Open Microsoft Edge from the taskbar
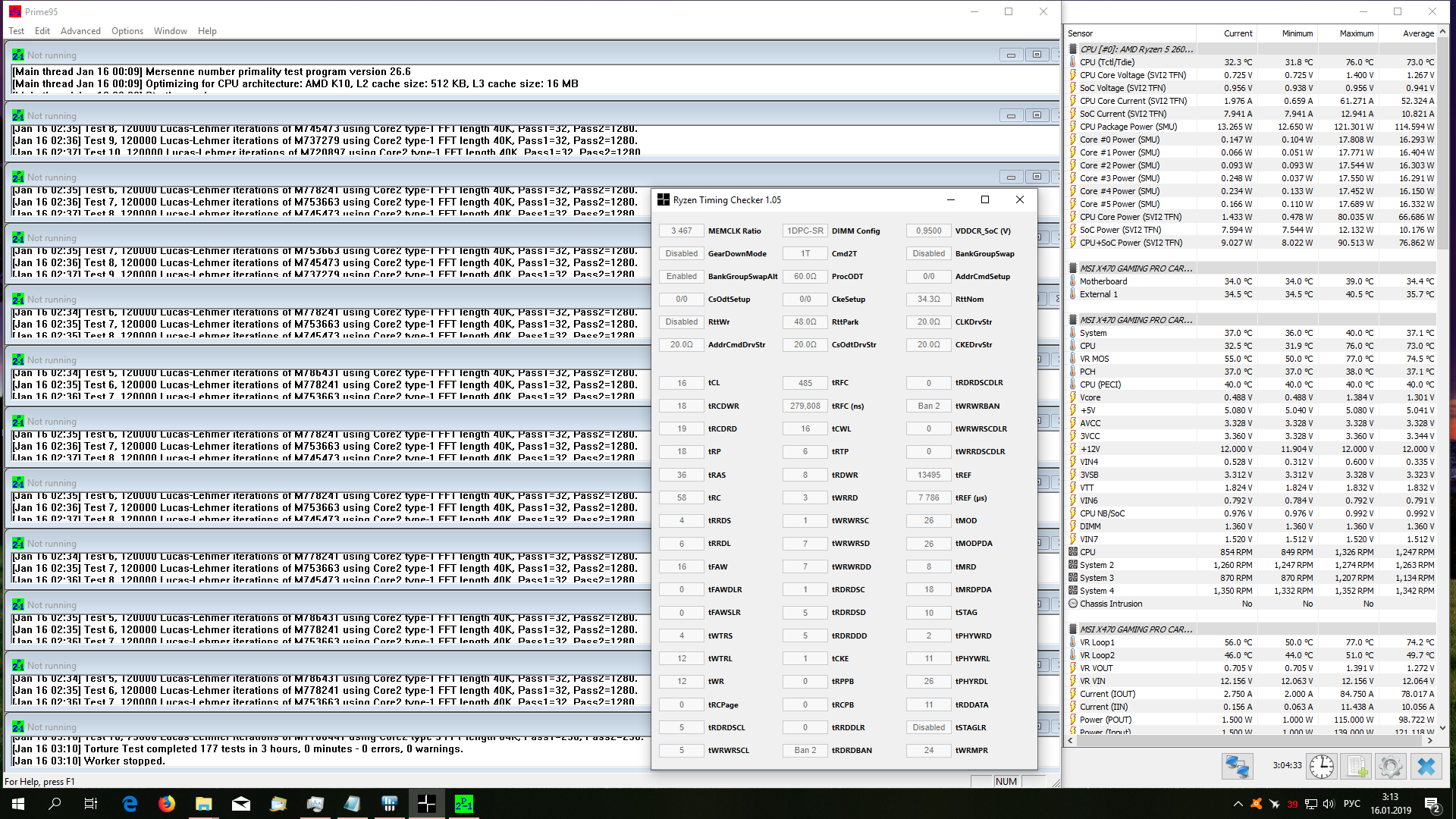This screenshot has width=1456, height=819. point(130,804)
